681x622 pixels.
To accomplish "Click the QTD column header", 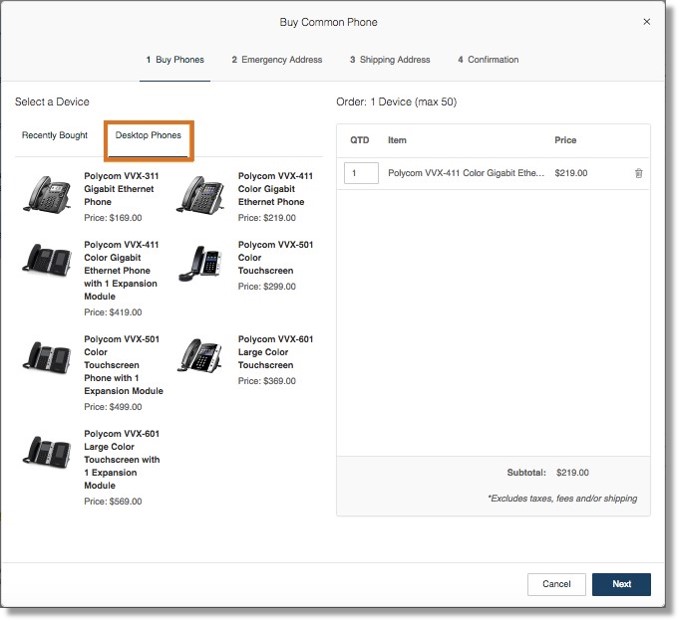I will click(360, 140).
